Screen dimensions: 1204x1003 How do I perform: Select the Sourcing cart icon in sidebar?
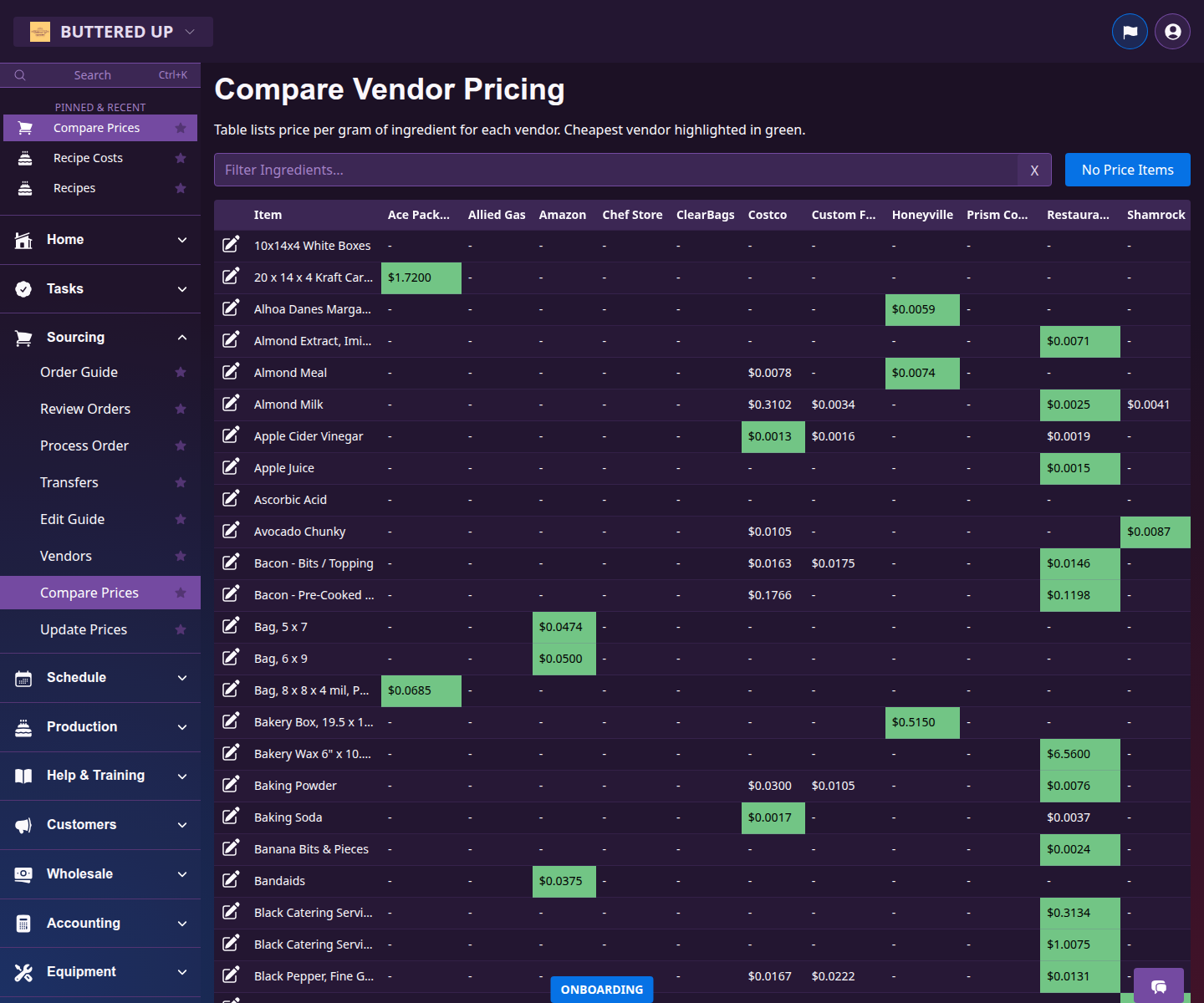point(23,337)
